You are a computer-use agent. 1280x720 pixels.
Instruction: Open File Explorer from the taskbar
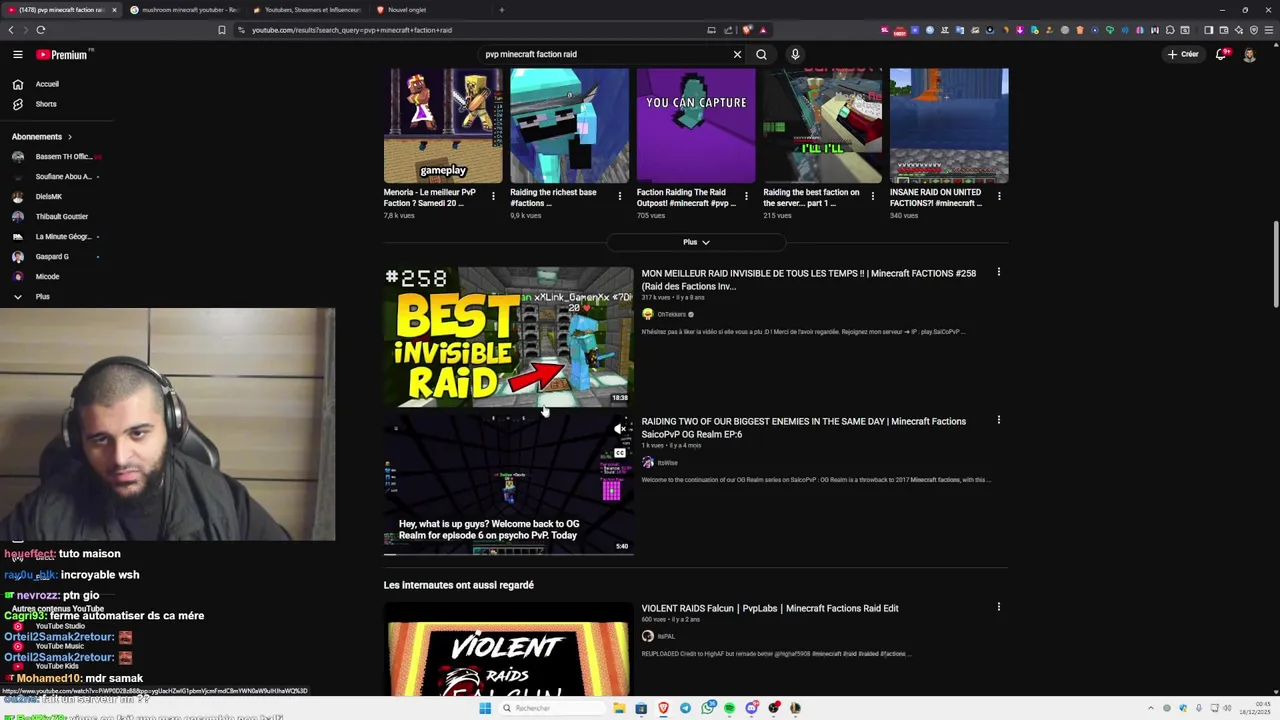[x=620, y=708]
